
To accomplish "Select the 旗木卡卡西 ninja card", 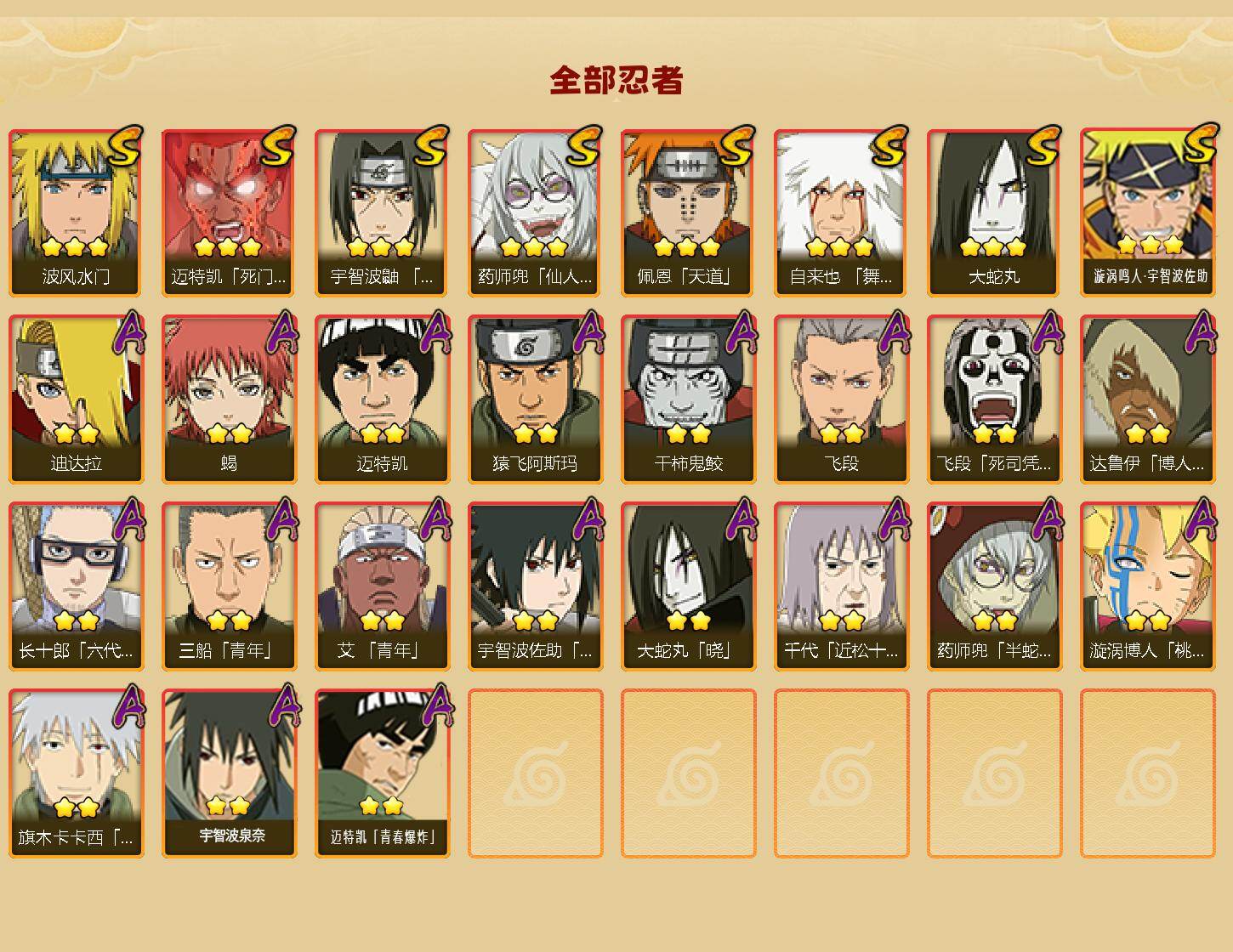I will 77,773.
